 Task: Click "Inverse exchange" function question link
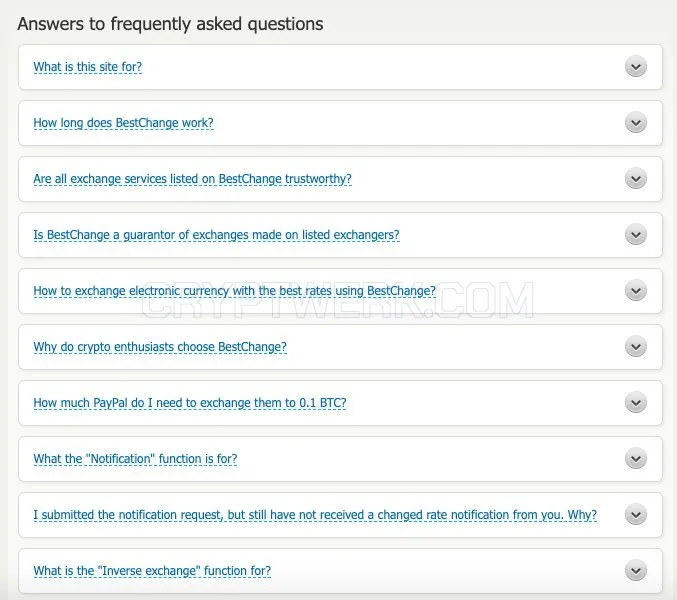point(152,571)
